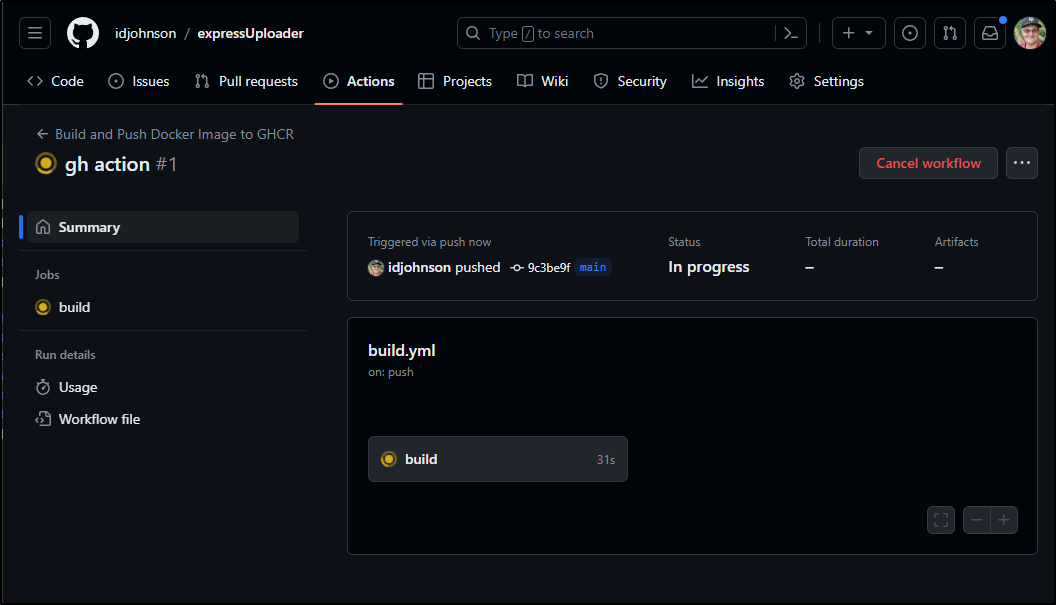Open the hamburger navigation menu
Image resolution: width=1056 pixels, height=605 pixels.
tap(35, 33)
